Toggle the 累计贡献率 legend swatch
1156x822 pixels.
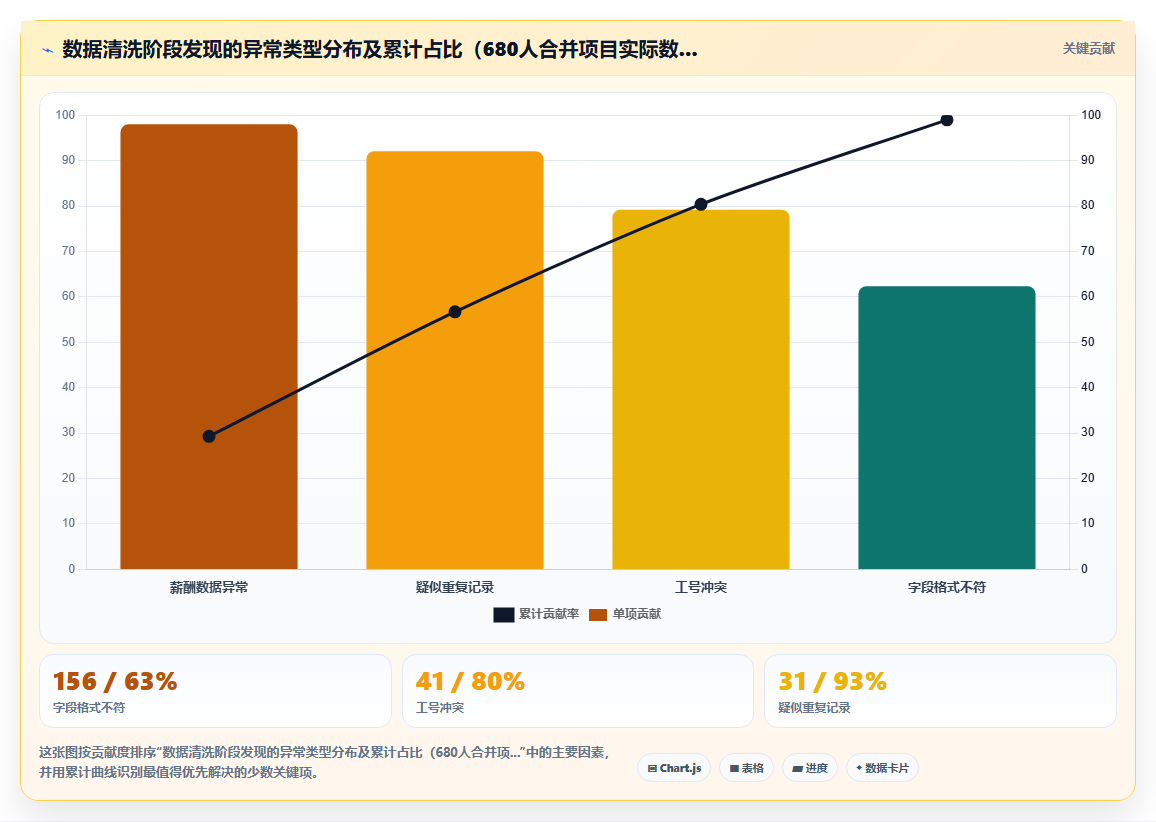[x=504, y=615]
